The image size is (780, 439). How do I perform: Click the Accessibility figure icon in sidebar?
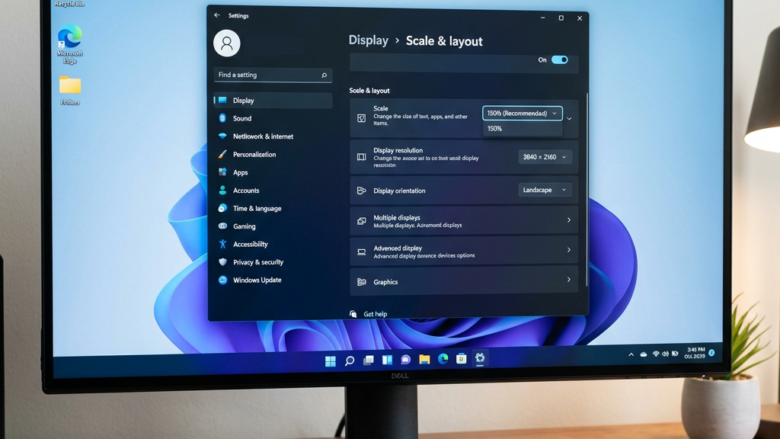tap(222, 244)
